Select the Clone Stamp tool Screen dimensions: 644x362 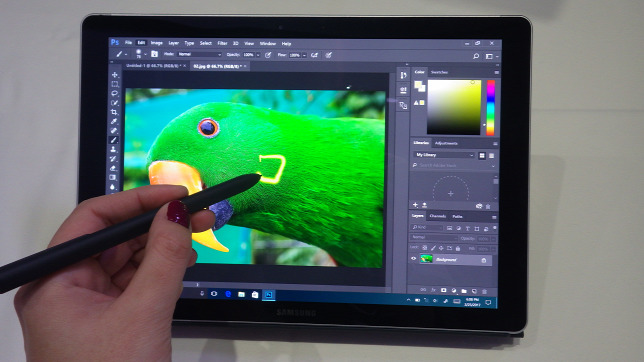[114, 150]
